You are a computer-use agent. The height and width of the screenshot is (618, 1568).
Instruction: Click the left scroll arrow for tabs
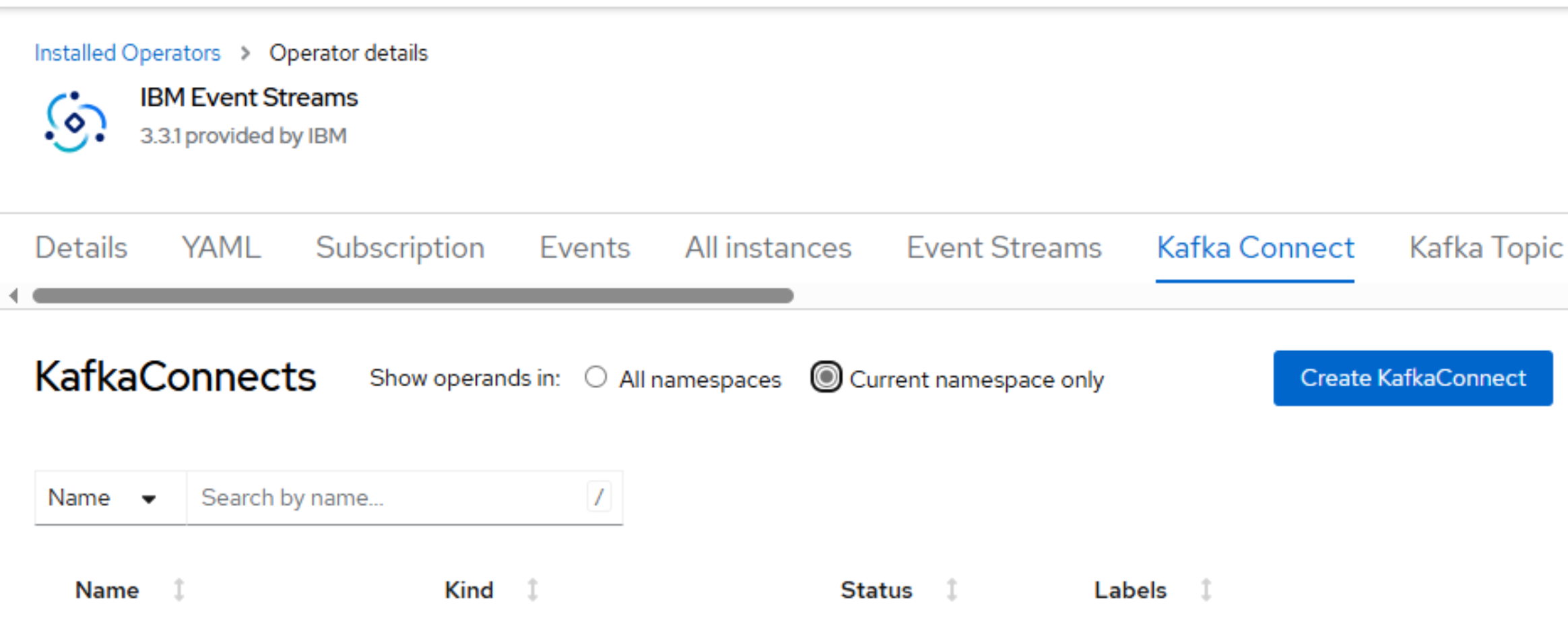[x=13, y=295]
